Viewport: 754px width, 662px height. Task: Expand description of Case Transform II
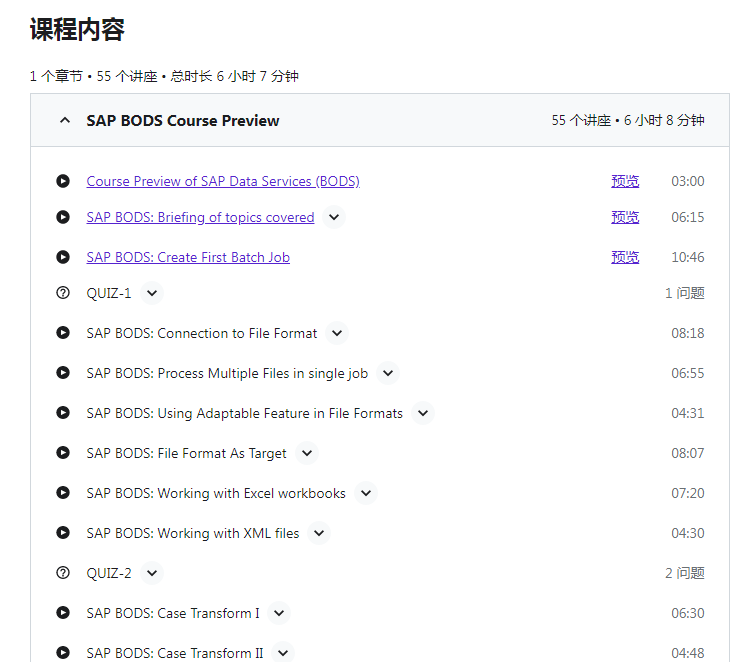coord(283,652)
